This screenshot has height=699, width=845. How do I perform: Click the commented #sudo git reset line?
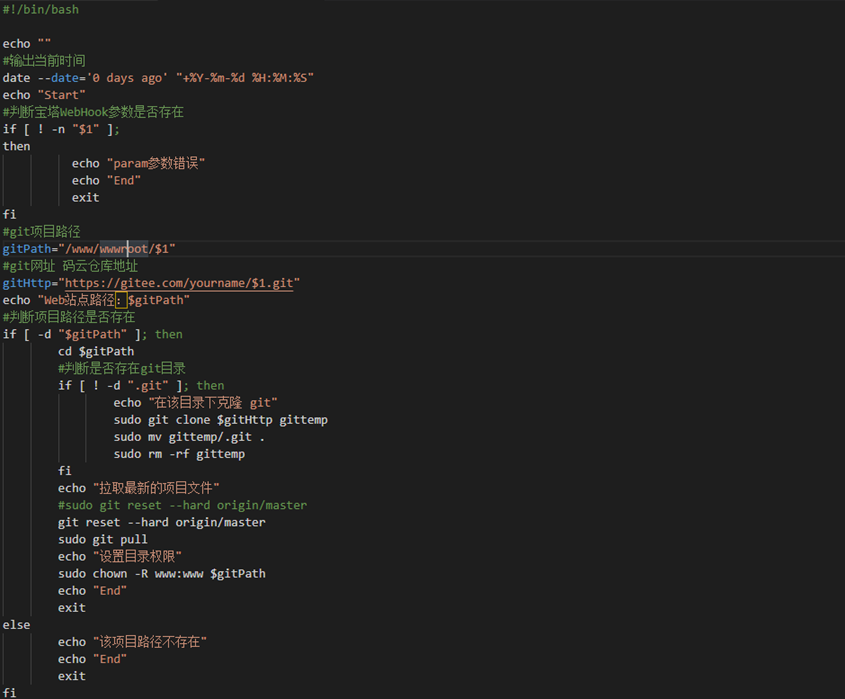point(183,506)
